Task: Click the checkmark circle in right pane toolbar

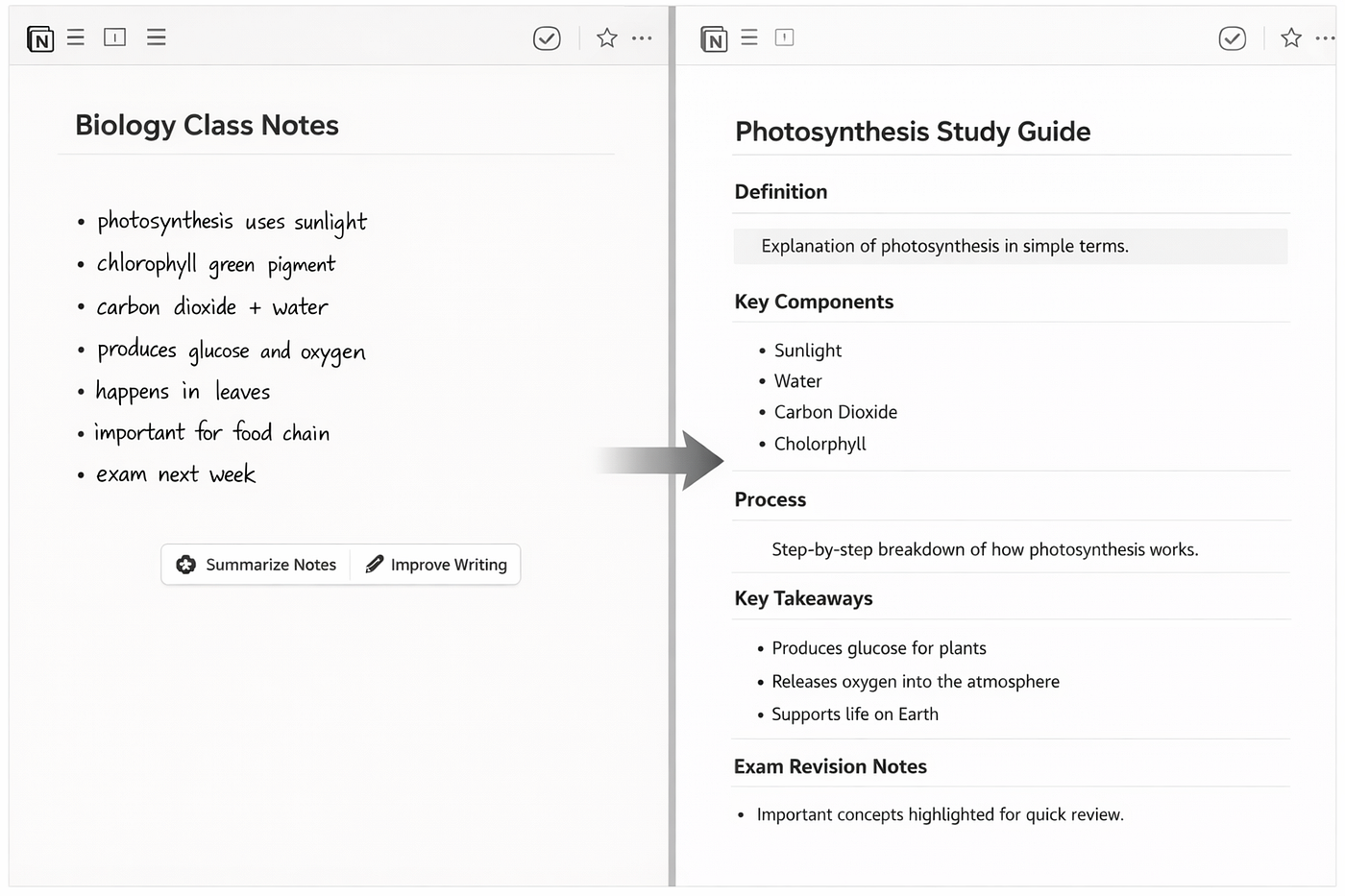Action: click(x=1233, y=38)
